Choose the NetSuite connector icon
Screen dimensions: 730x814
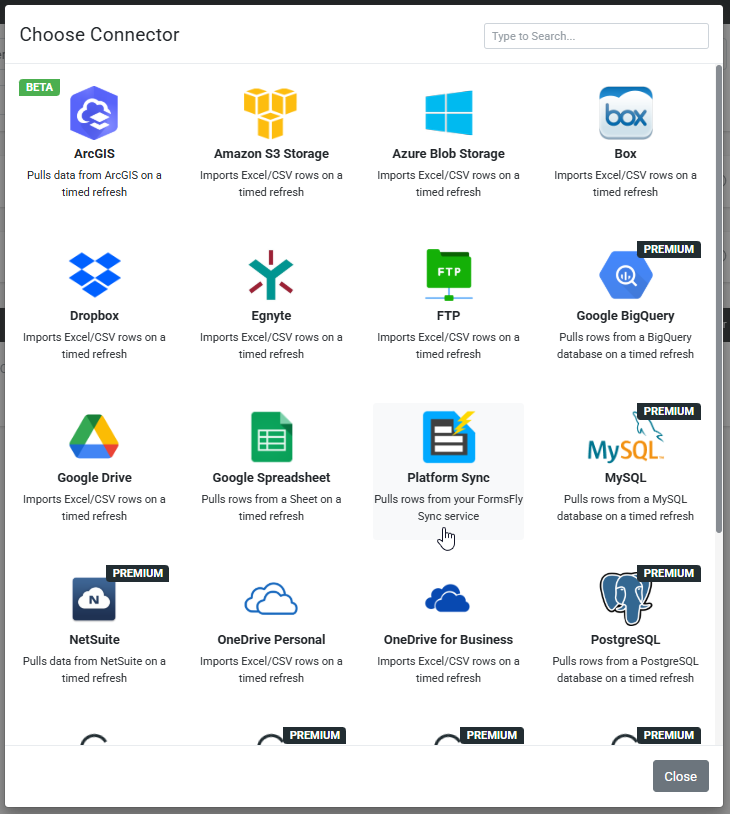(94, 599)
